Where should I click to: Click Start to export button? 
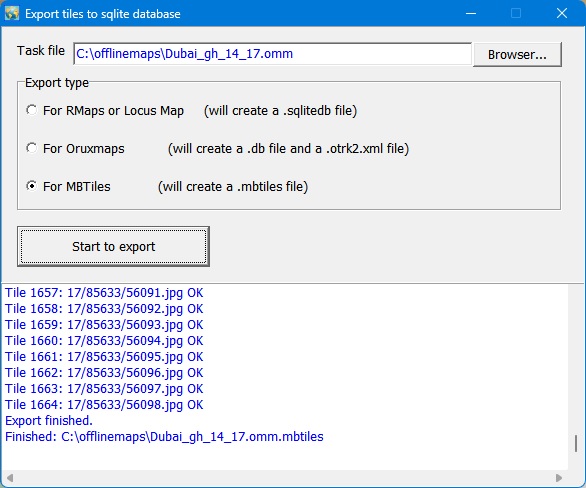113,246
